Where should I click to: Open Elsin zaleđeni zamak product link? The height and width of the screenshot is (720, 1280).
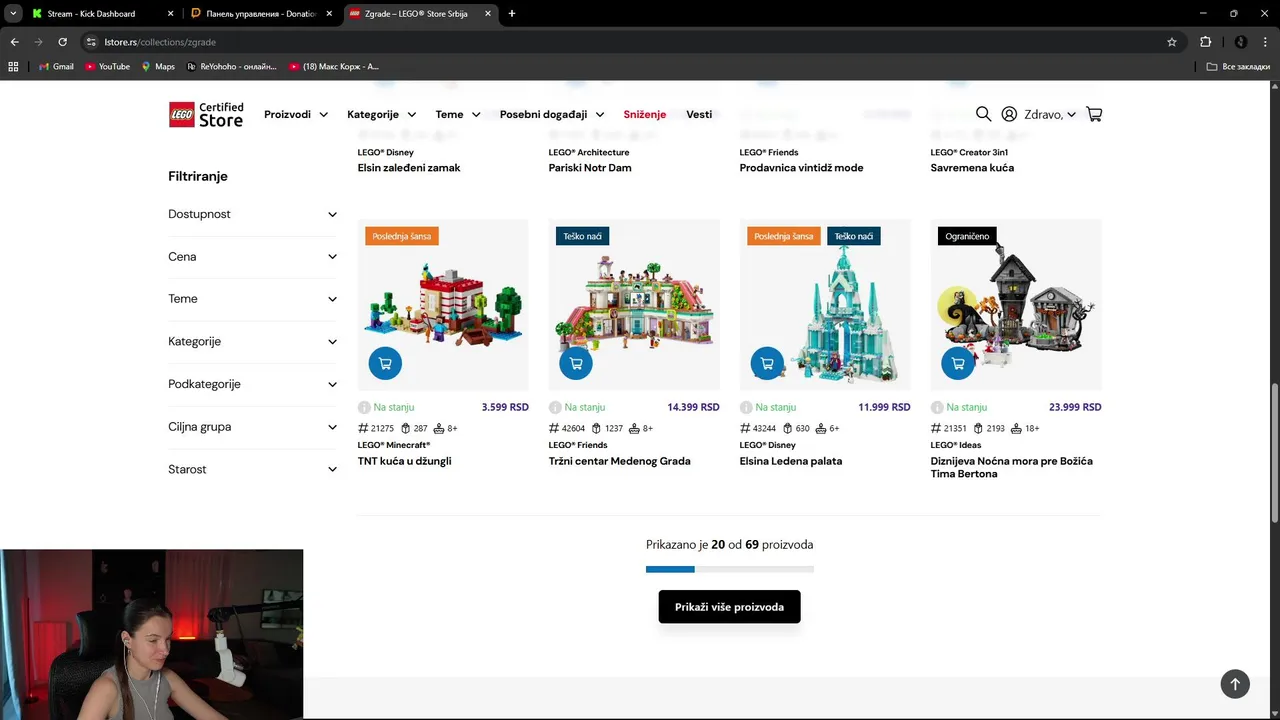(409, 168)
